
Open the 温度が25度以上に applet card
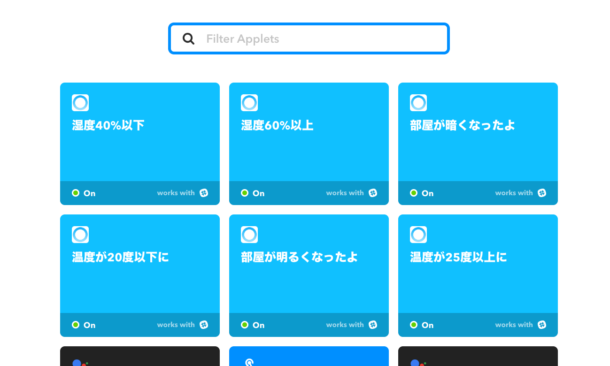[478, 275]
